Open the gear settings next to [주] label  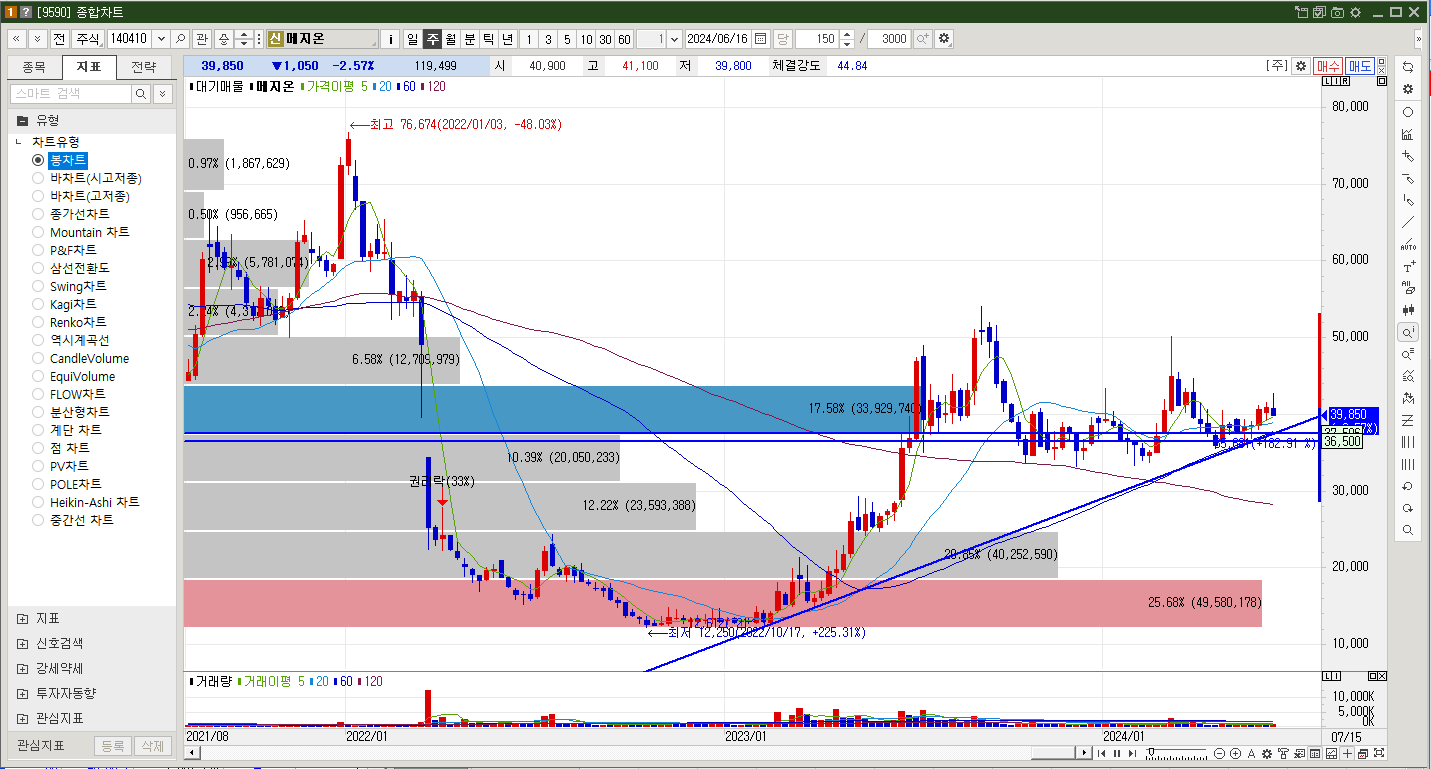click(x=1300, y=66)
